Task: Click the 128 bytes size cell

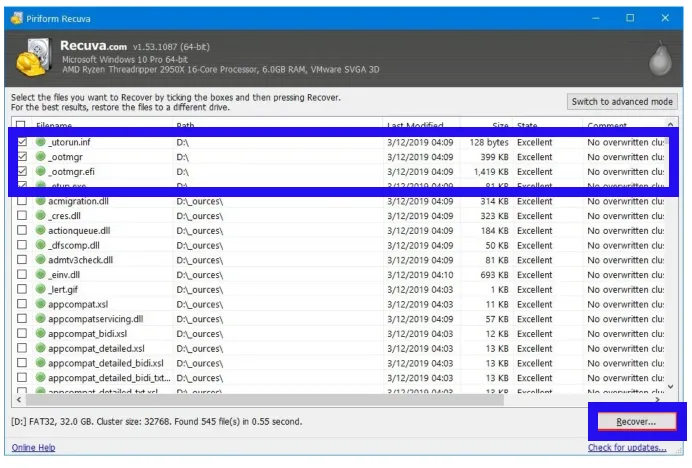Action: pos(489,143)
